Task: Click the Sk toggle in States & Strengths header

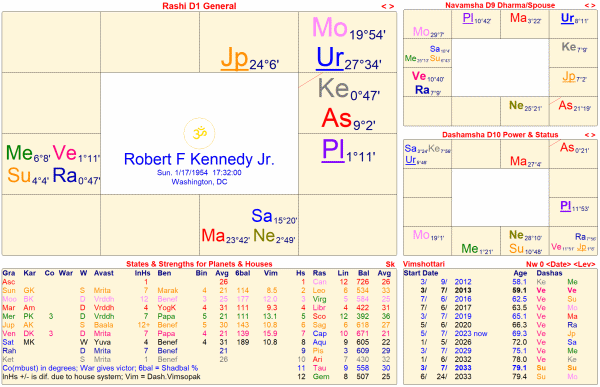Action: (390, 264)
